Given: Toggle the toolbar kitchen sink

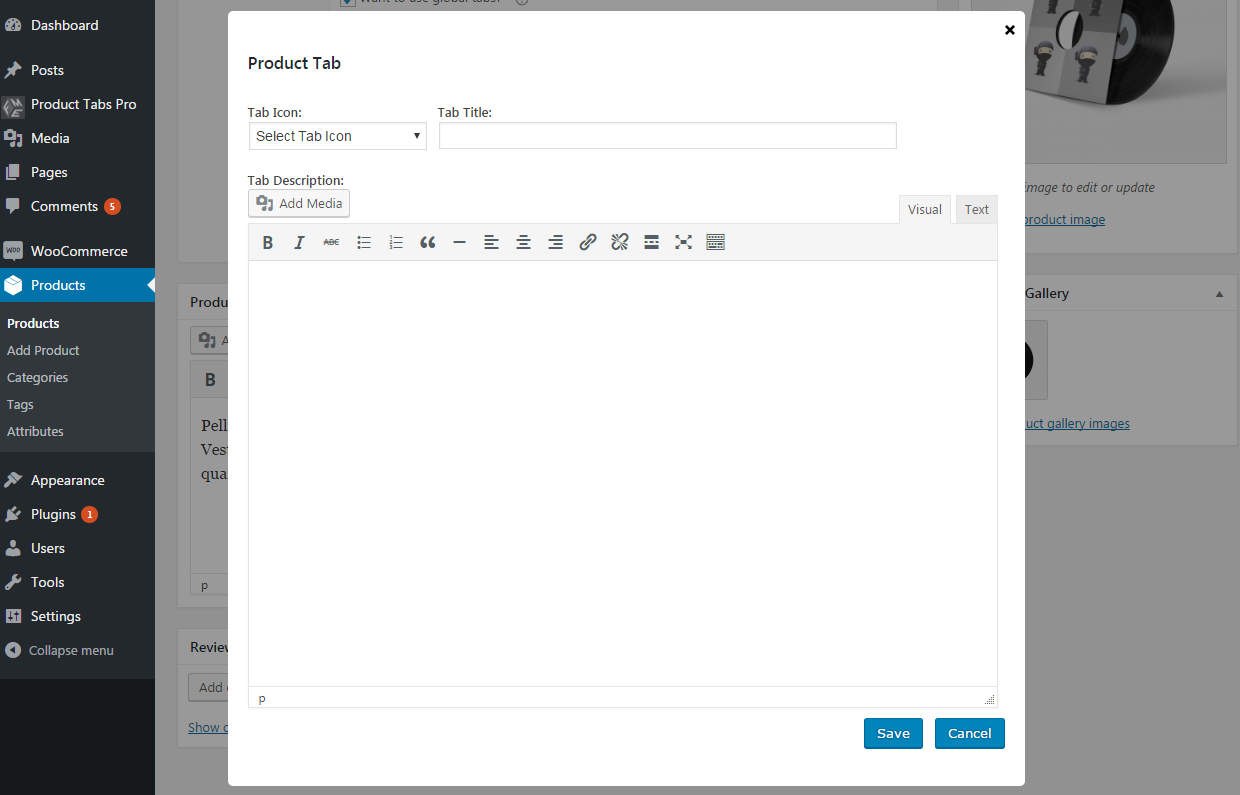Looking at the screenshot, I should point(715,242).
